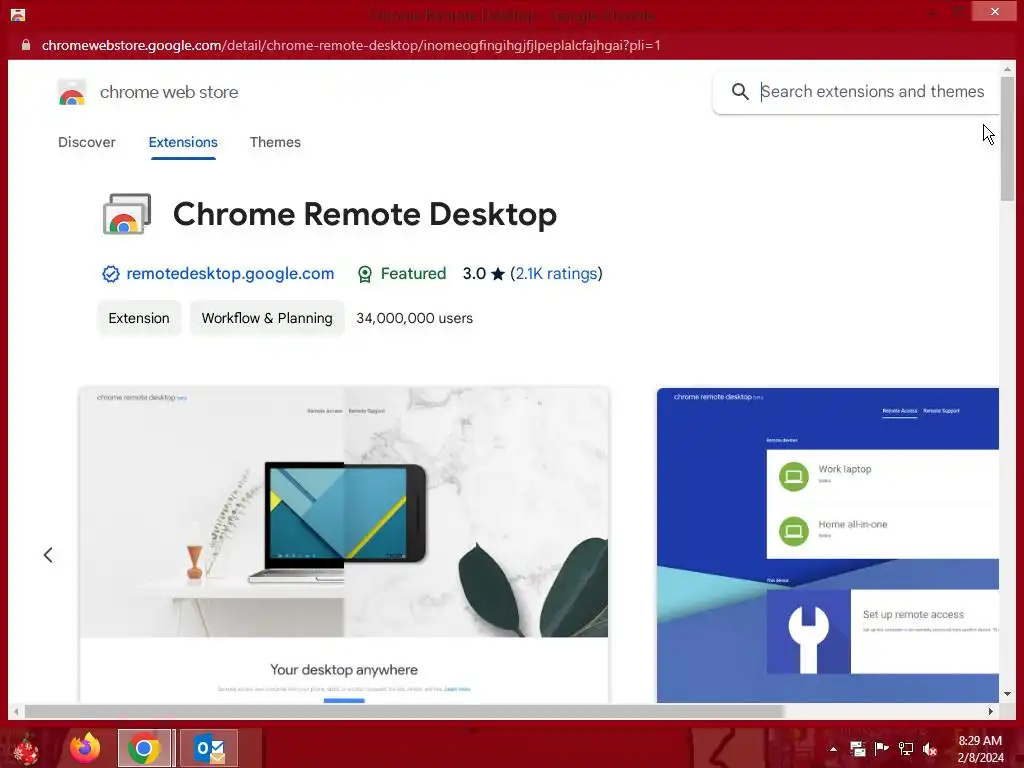1024x768 pixels.
Task: Click the rating star icon
Action: (x=498, y=274)
